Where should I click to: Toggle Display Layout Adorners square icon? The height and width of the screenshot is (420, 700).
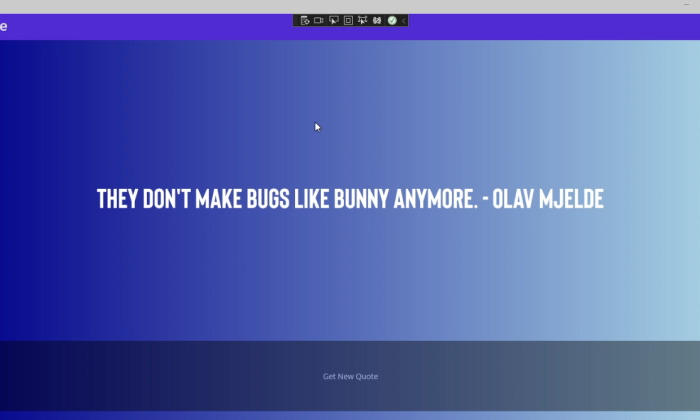point(348,21)
